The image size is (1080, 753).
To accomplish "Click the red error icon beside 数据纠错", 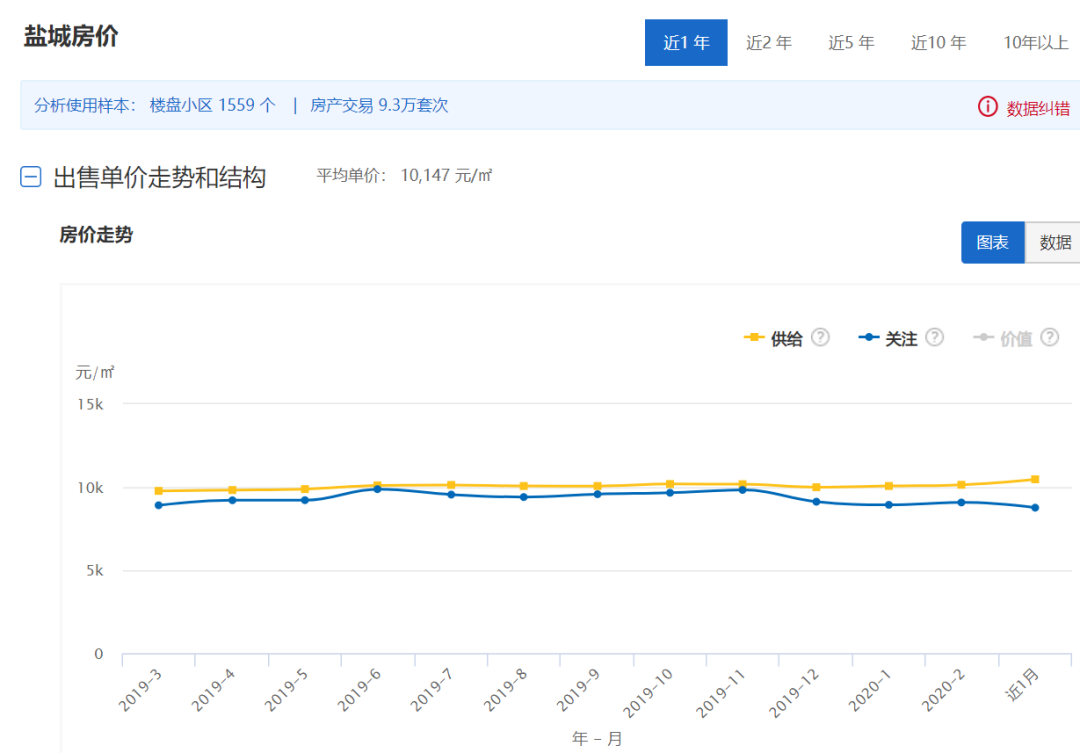I will [988, 105].
